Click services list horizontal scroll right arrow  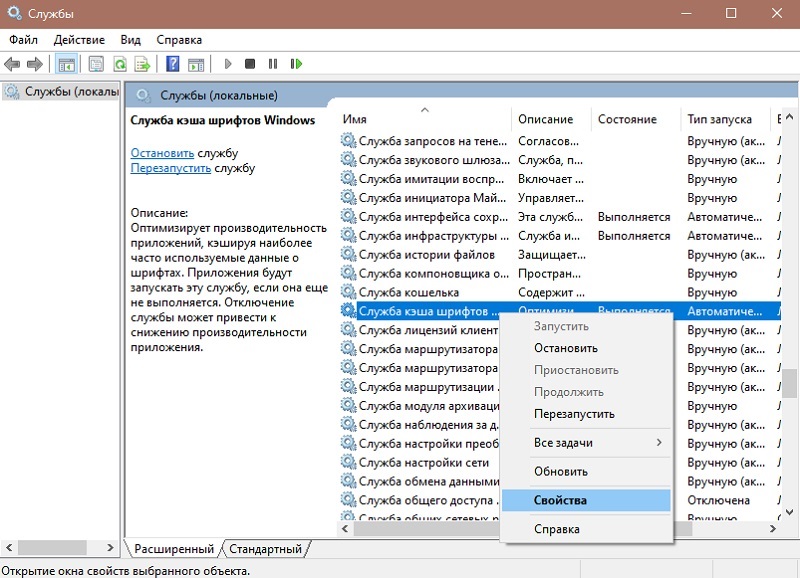pos(773,529)
